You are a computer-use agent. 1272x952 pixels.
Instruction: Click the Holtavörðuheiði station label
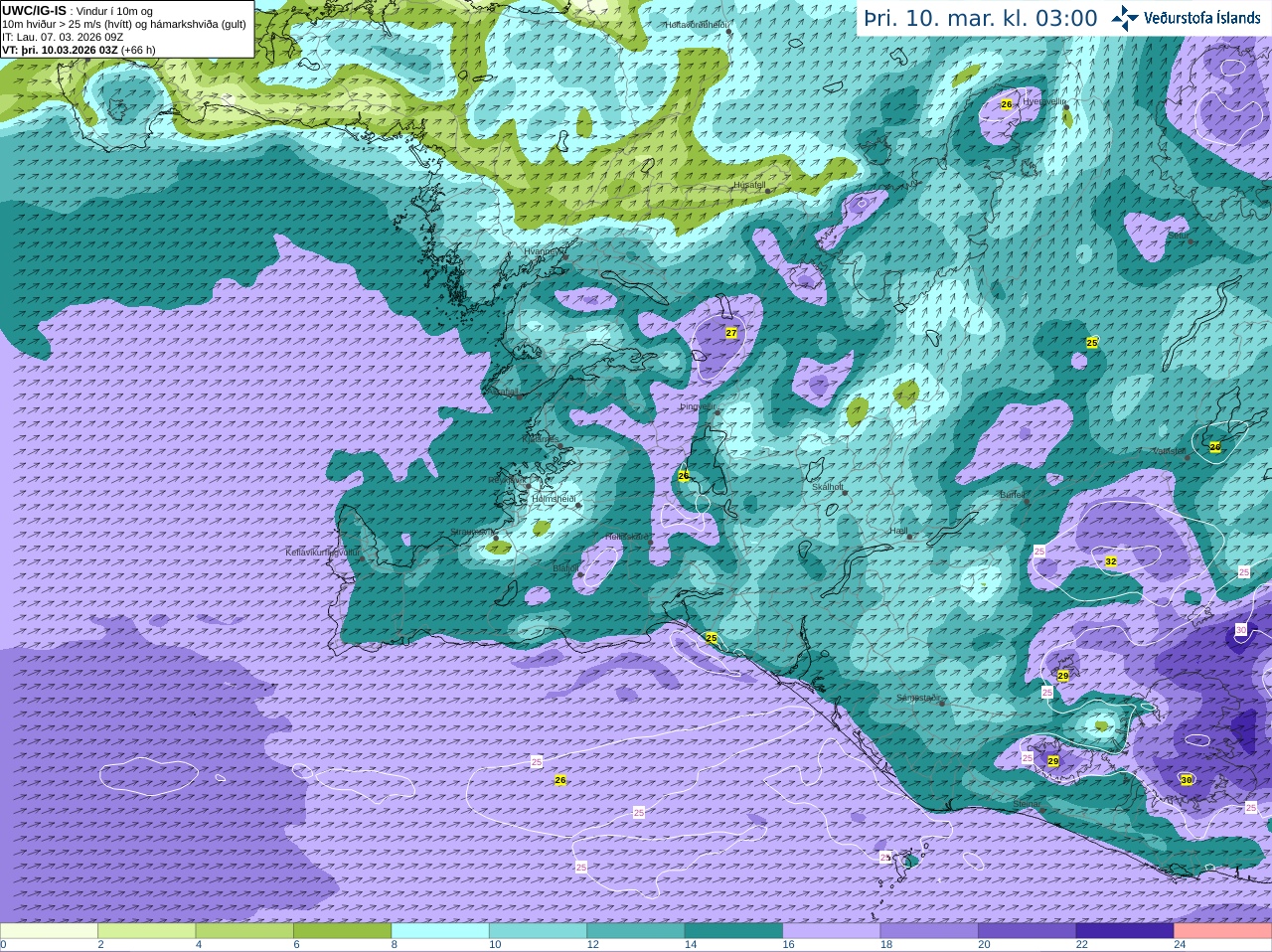pyautogui.click(x=697, y=24)
